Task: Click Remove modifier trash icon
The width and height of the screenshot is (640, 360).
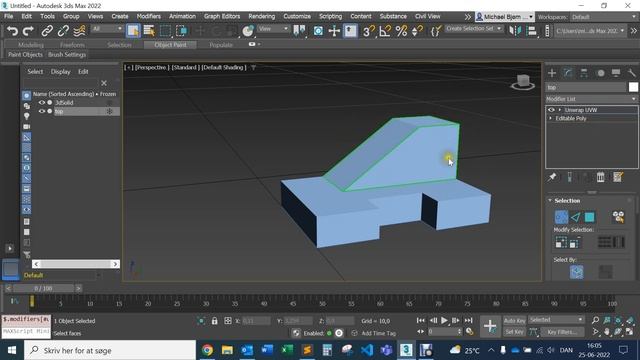Action: point(600,177)
